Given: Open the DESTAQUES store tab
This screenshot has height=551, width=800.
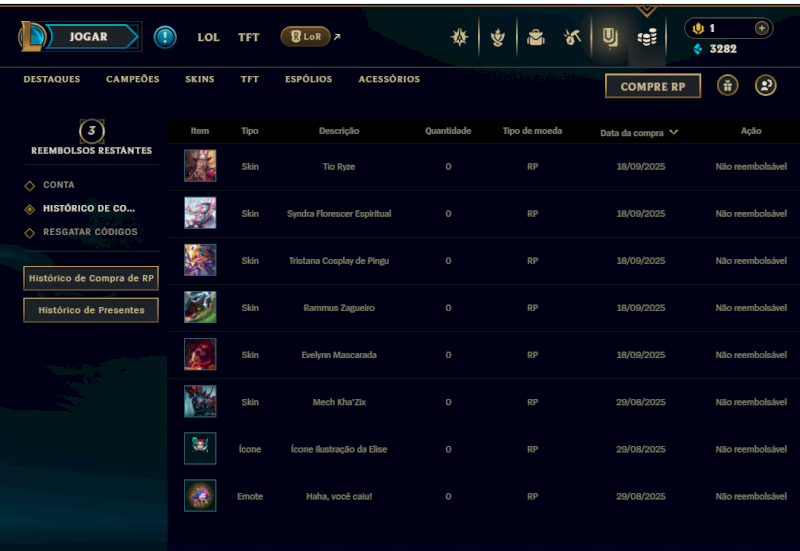Looking at the screenshot, I should 52,79.
